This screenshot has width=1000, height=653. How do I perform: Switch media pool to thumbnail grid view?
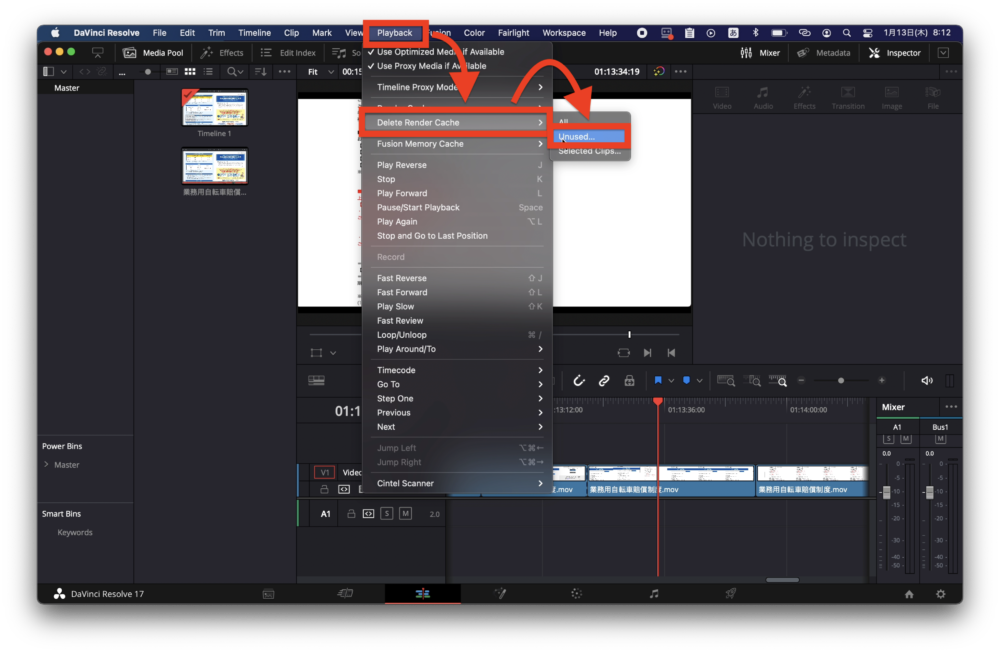click(190, 71)
